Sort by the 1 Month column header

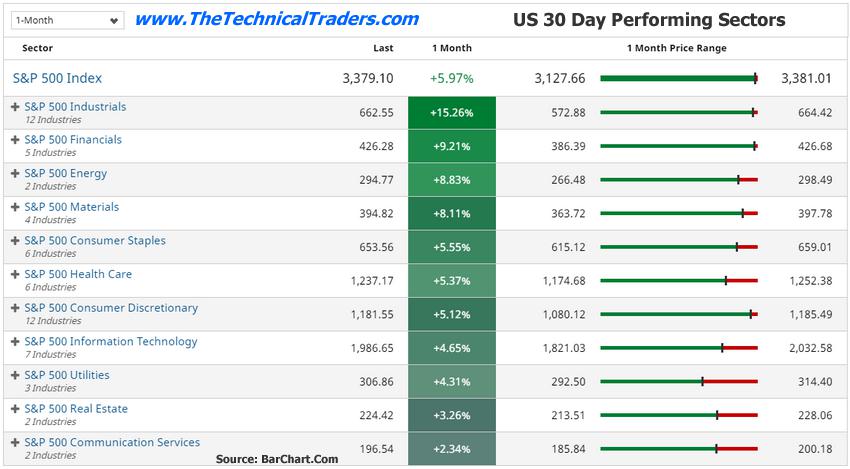[452, 48]
